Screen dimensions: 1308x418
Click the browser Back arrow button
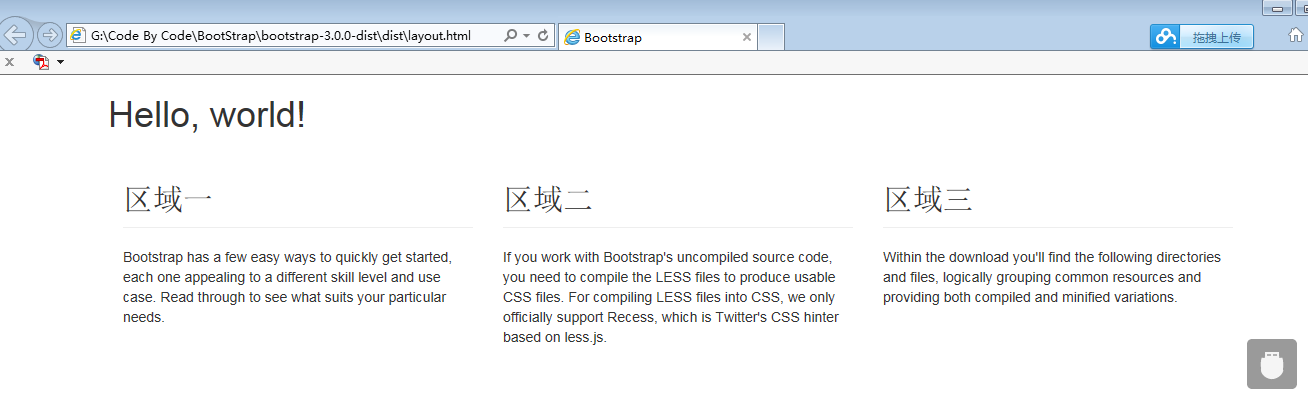(16, 35)
